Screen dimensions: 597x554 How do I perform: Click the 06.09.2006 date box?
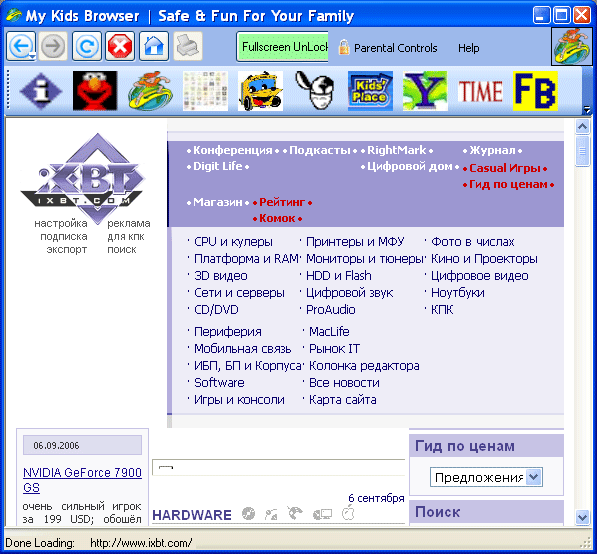coord(82,445)
